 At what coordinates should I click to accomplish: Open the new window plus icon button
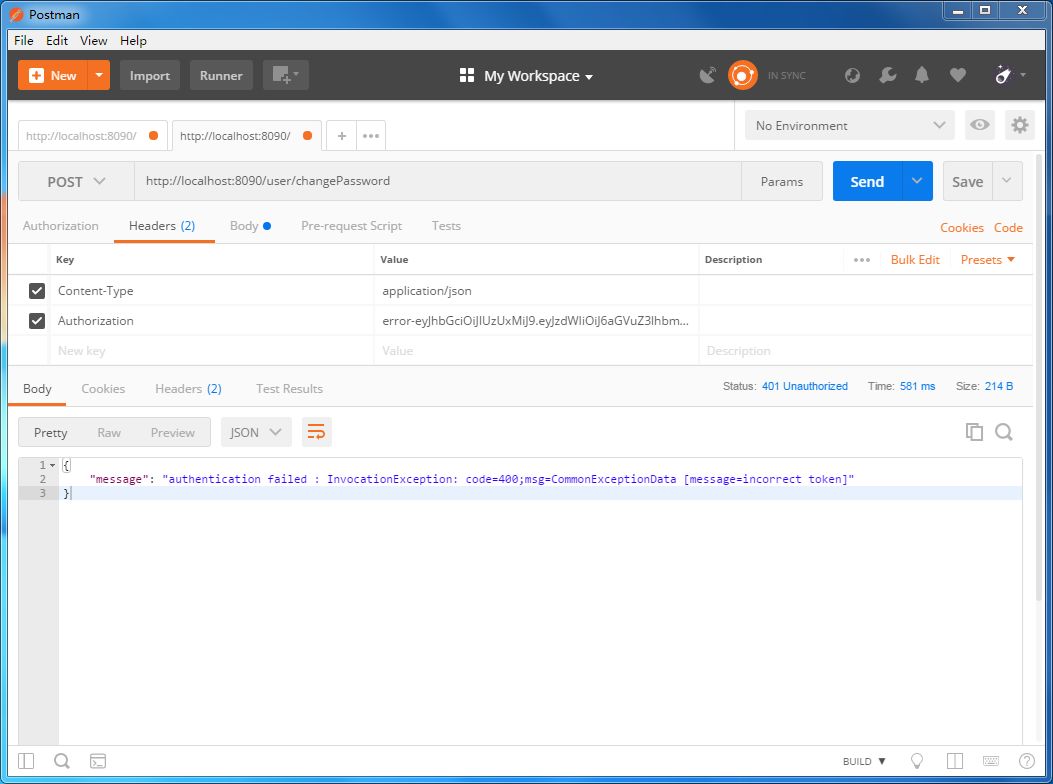(285, 75)
